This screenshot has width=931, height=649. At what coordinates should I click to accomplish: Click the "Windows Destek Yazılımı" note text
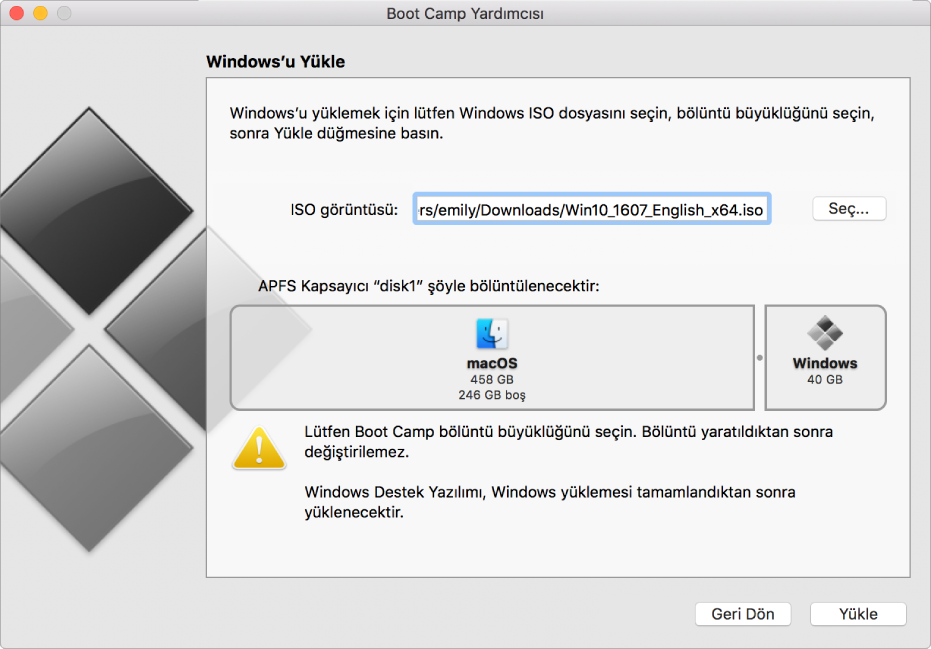coord(550,502)
